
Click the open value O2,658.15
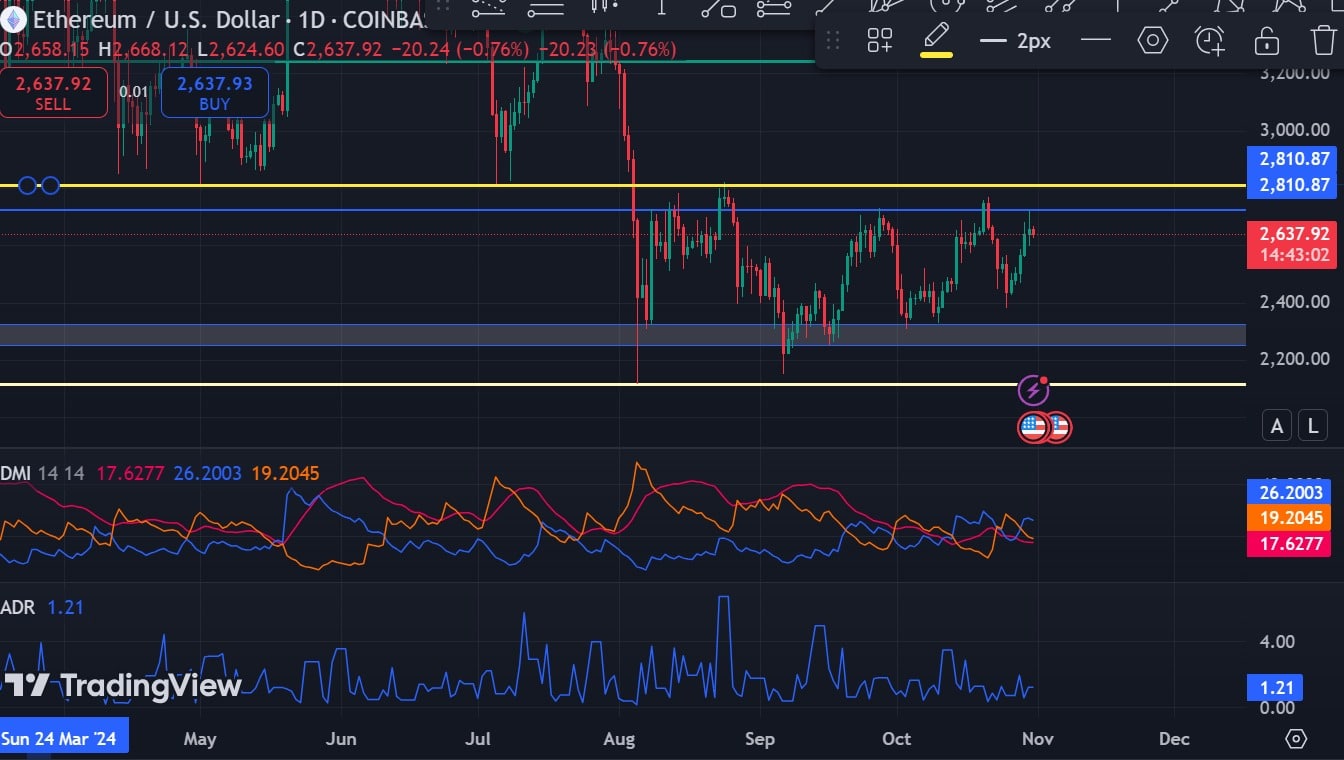click(x=46, y=50)
